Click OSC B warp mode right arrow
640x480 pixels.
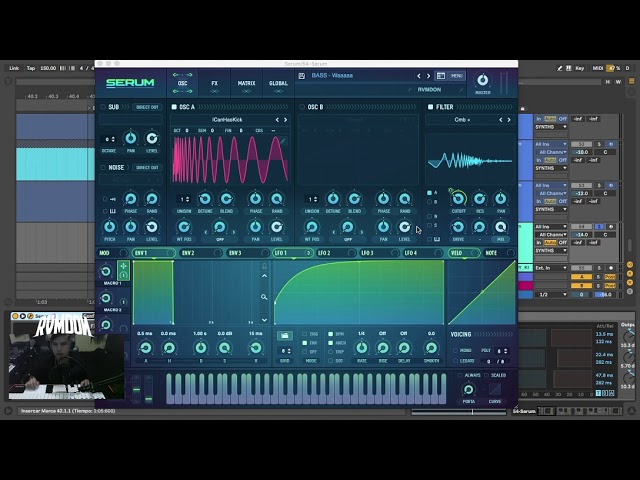[362, 232]
